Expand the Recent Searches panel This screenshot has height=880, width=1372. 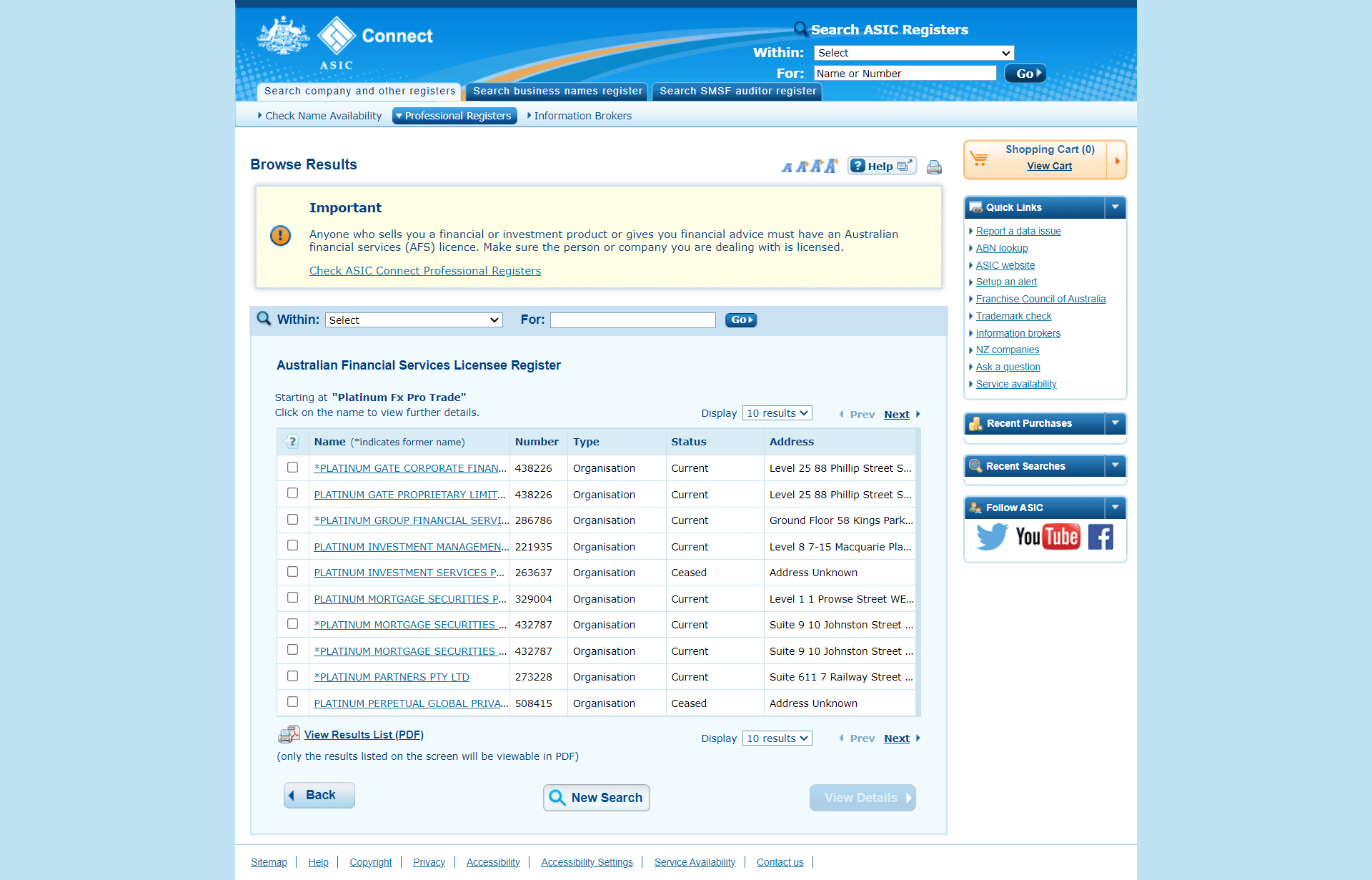coord(1115,465)
